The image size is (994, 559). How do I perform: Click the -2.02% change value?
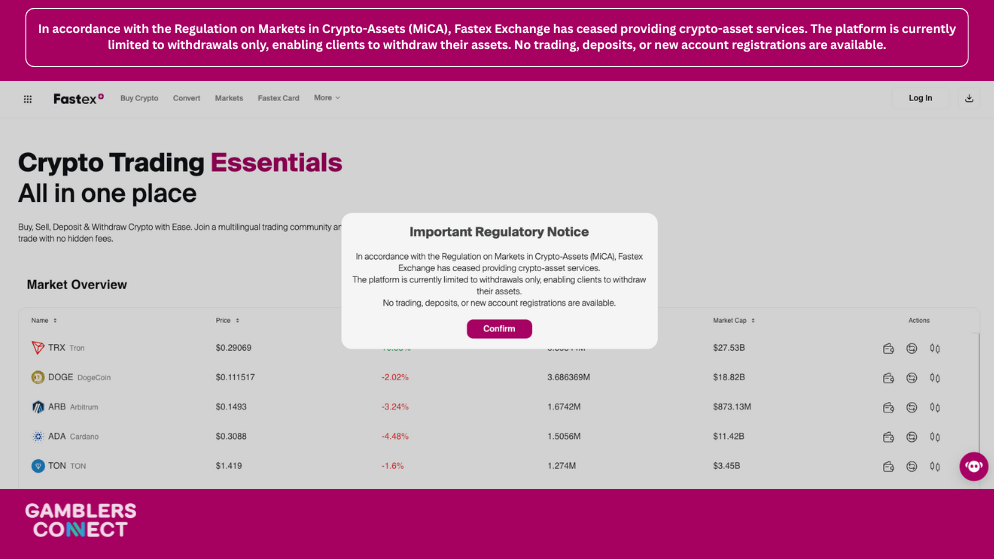click(x=395, y=377)
